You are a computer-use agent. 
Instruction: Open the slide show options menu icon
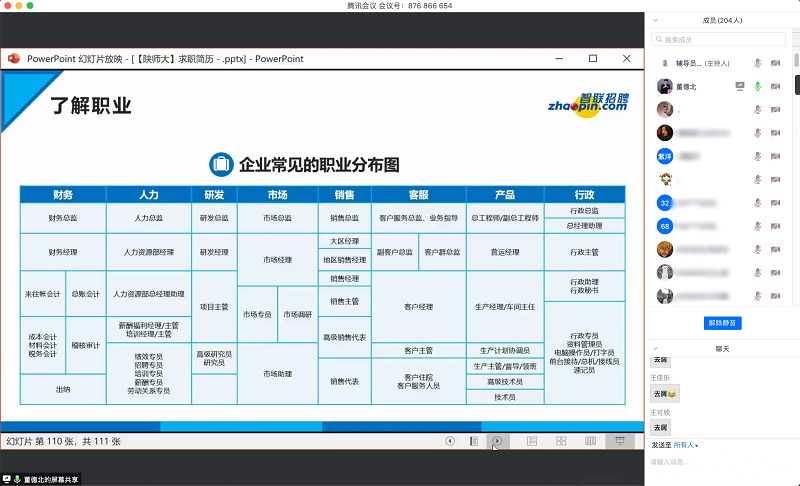click(474, 440)
